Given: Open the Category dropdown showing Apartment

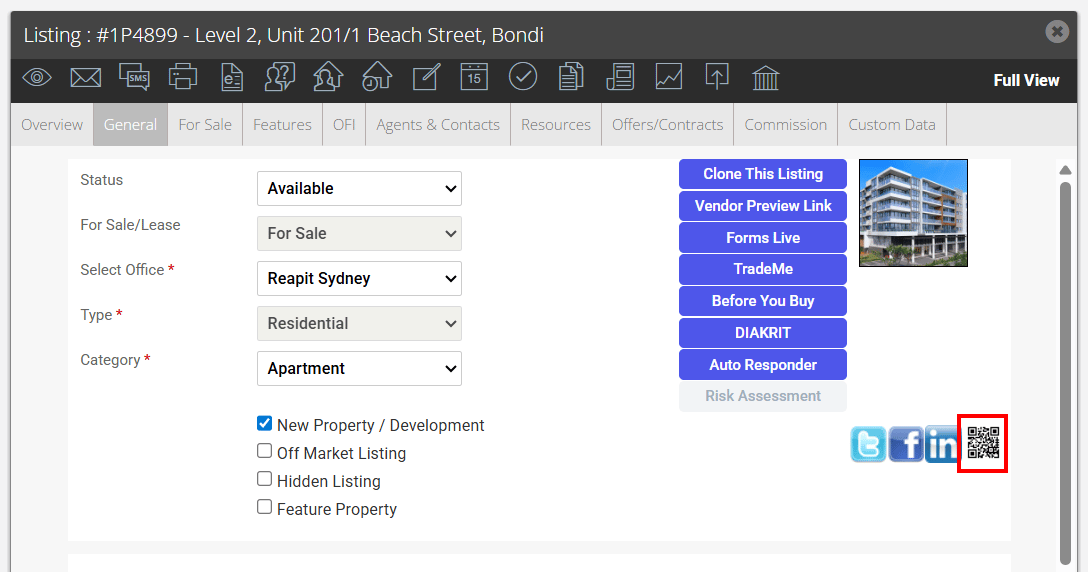Looking at the screenshot, I should point(359,369).
